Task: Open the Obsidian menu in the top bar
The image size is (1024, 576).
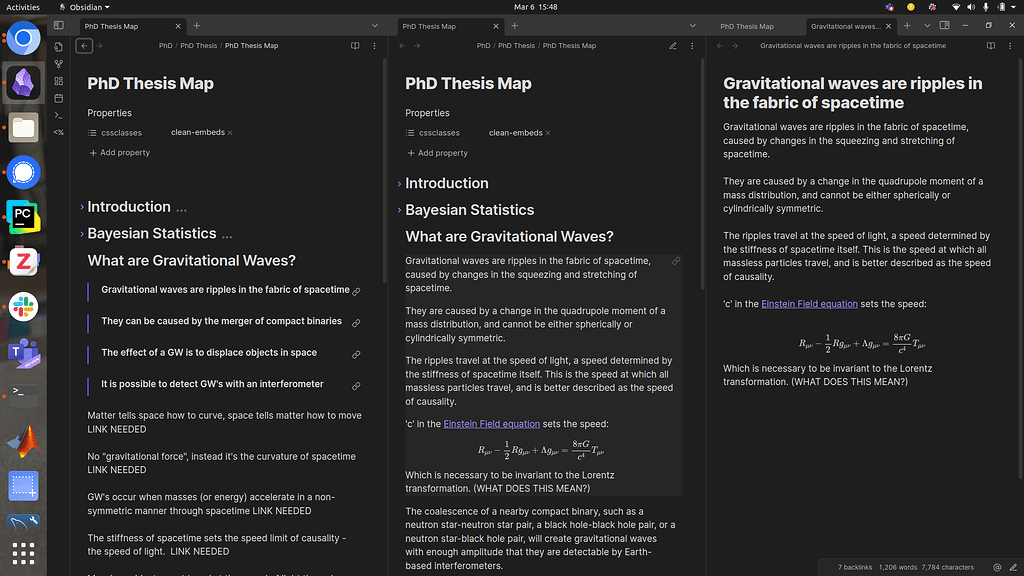Action: 84,6
